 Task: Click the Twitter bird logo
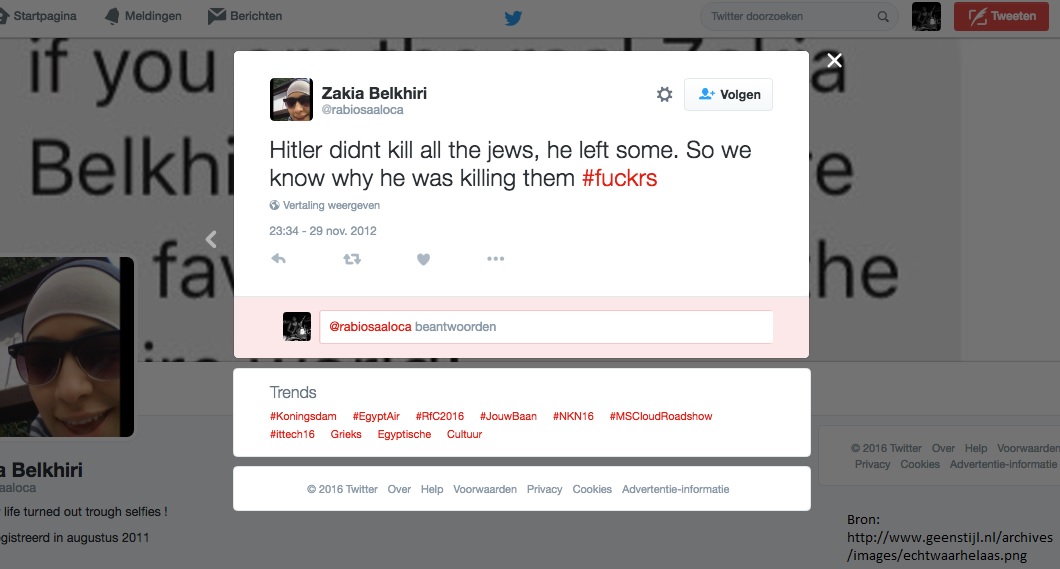513,18
